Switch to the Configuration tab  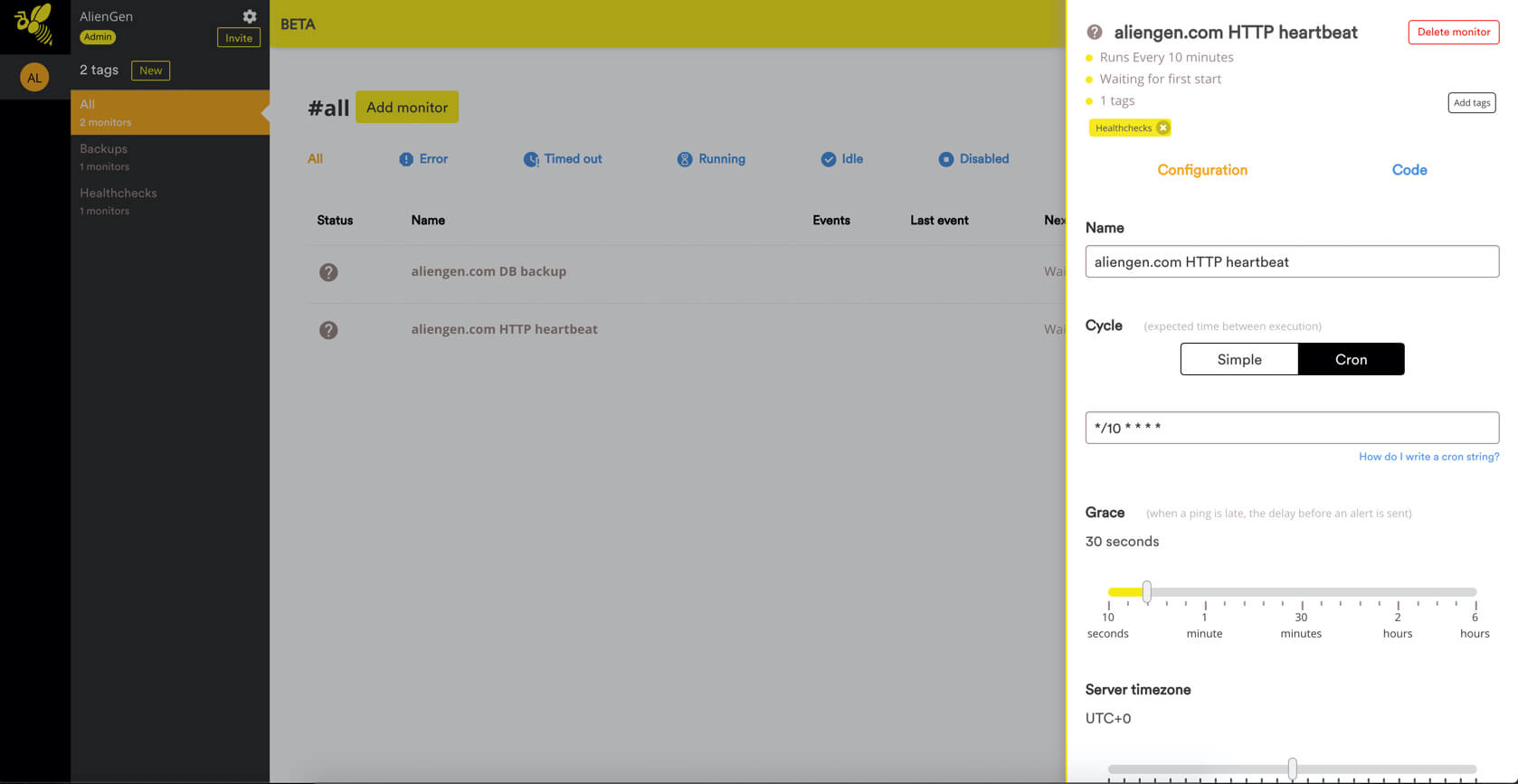[x=1202, y=170]
